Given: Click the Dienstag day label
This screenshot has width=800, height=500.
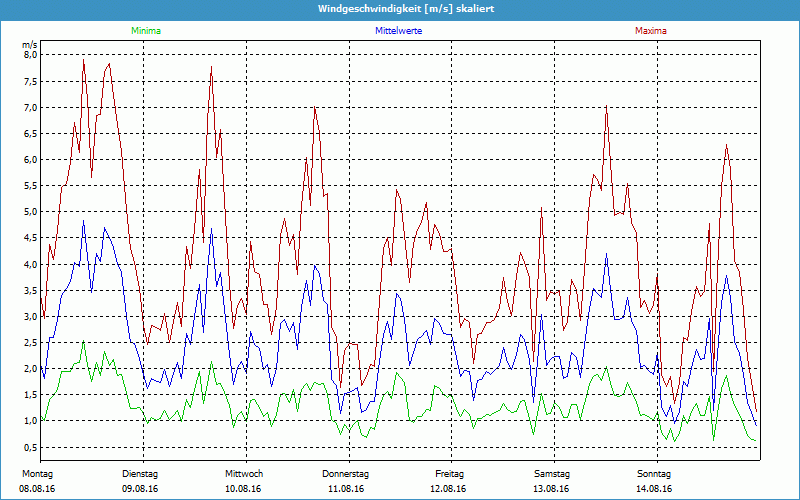Looking at the screenshot, I should click(140, 474).
